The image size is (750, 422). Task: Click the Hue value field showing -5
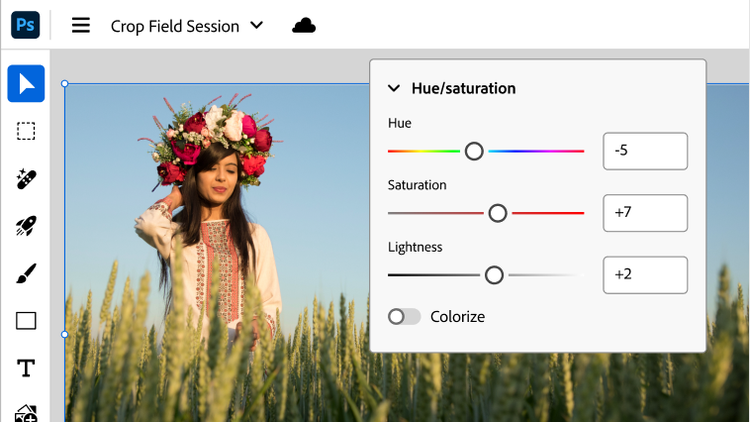645,151
